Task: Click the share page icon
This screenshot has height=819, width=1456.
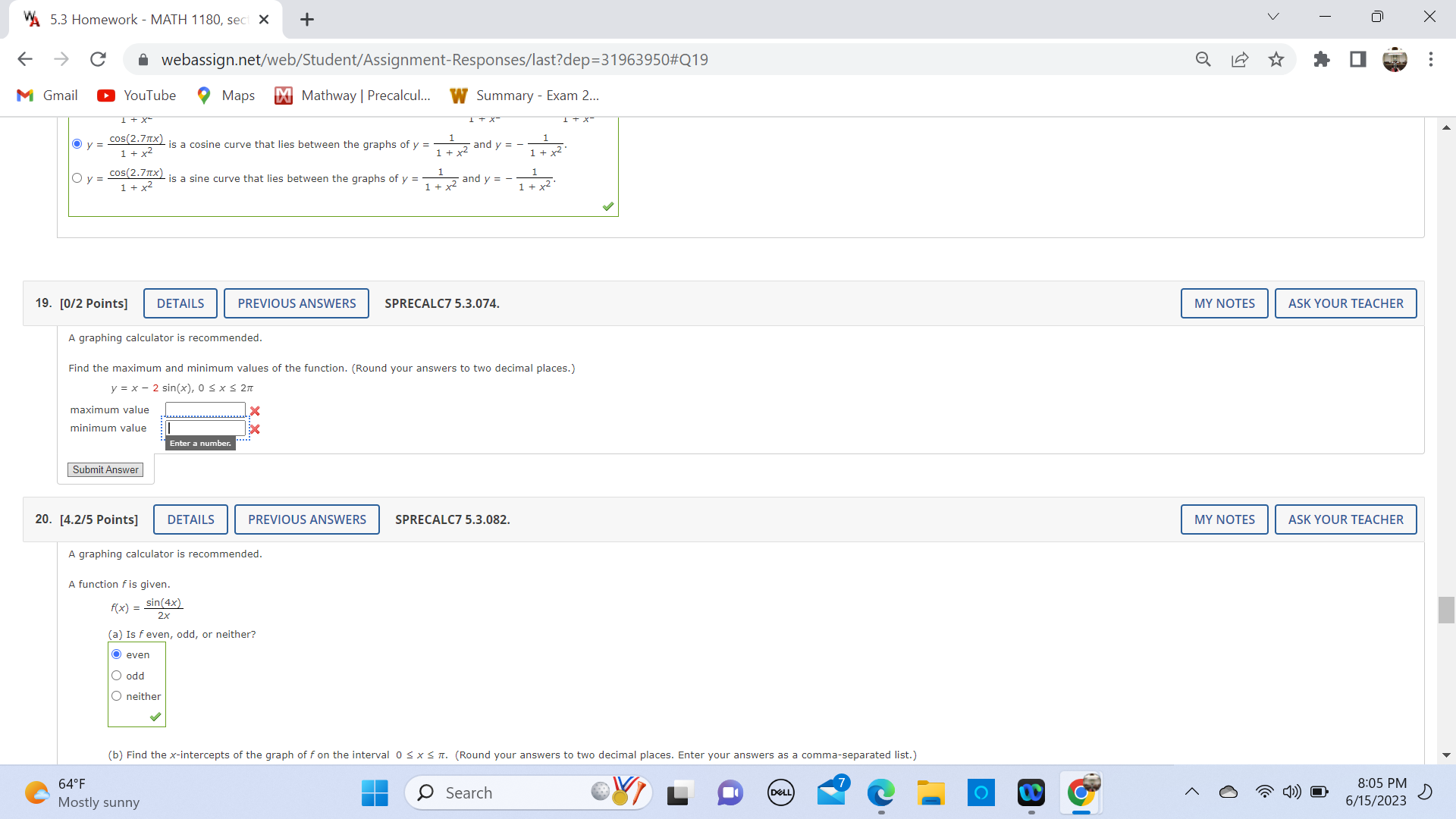Action: pos(1240,59)
